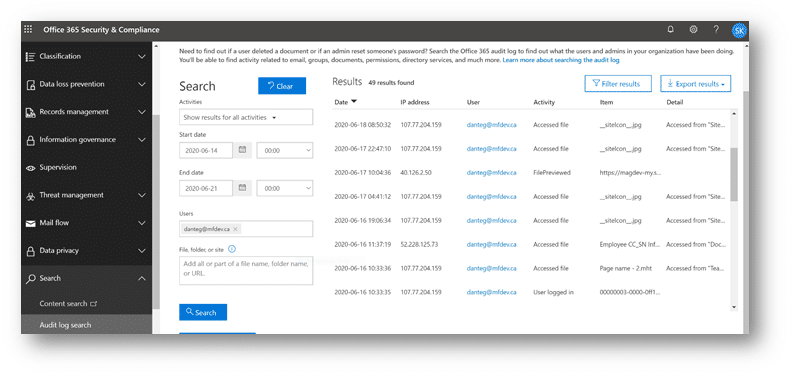Click the item Page name - 2.mht
This screenshot has height=376, width=791.
(x=626, y=268)
